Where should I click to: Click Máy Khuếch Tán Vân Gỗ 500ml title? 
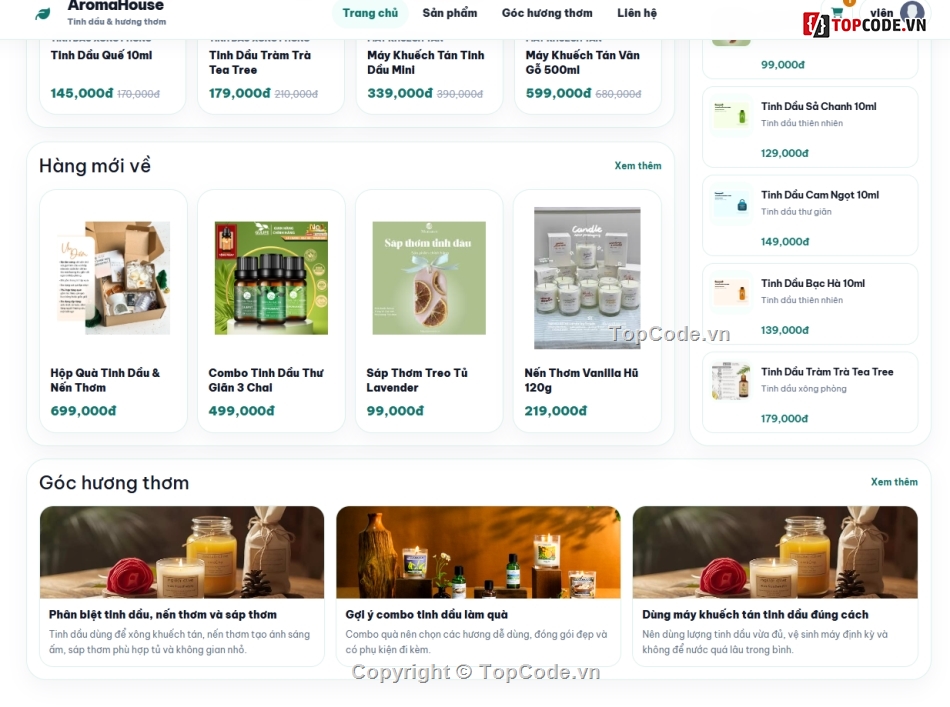tap(583, 62)
